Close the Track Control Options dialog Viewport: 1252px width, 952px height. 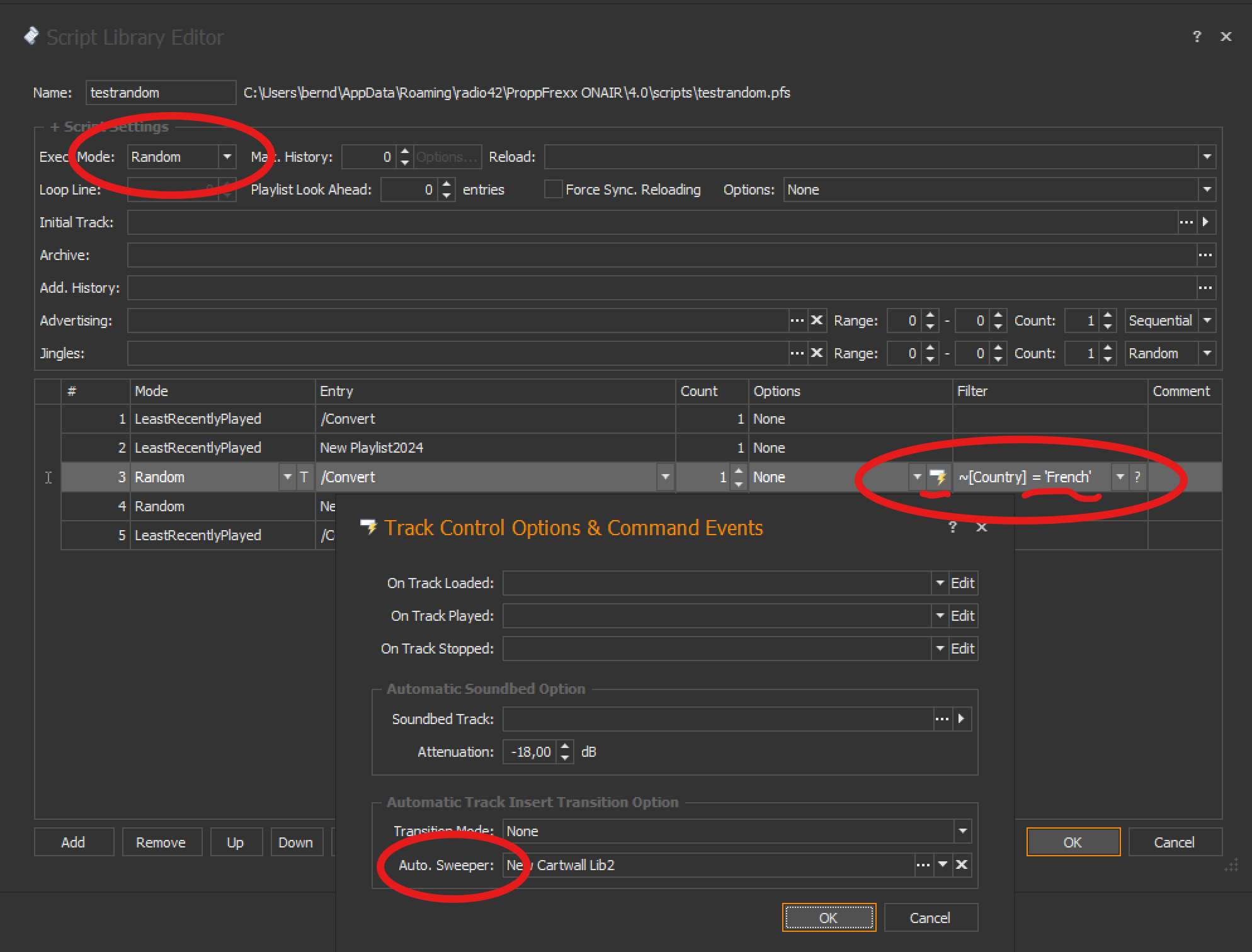(x=982, y=527)
